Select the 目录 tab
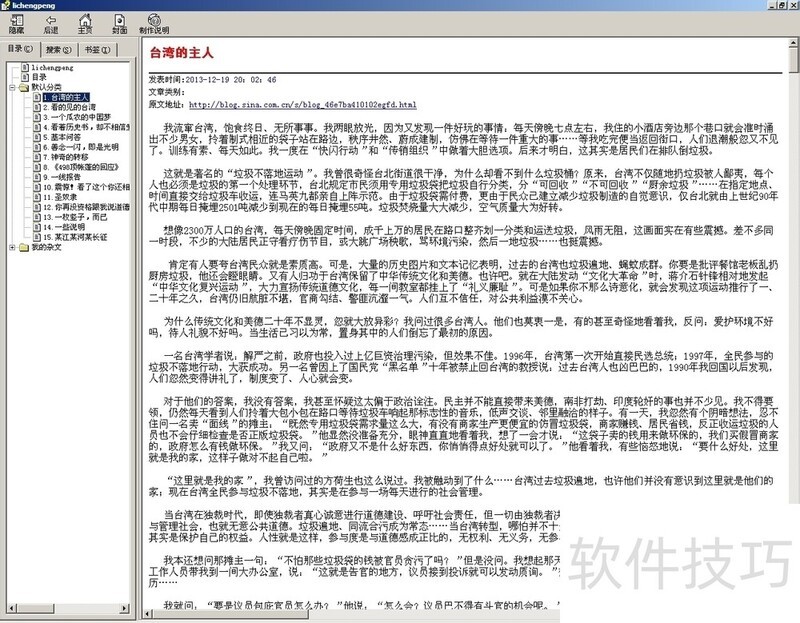800x623 pixels. point(19,48)
